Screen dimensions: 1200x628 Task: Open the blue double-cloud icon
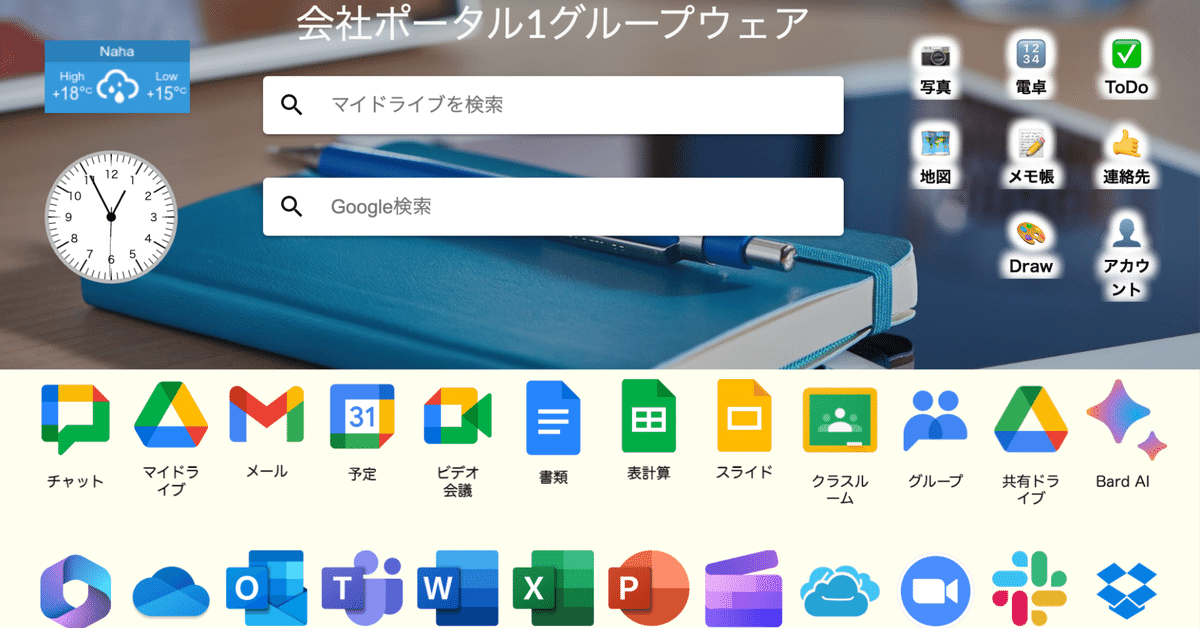tap(840, 592)
